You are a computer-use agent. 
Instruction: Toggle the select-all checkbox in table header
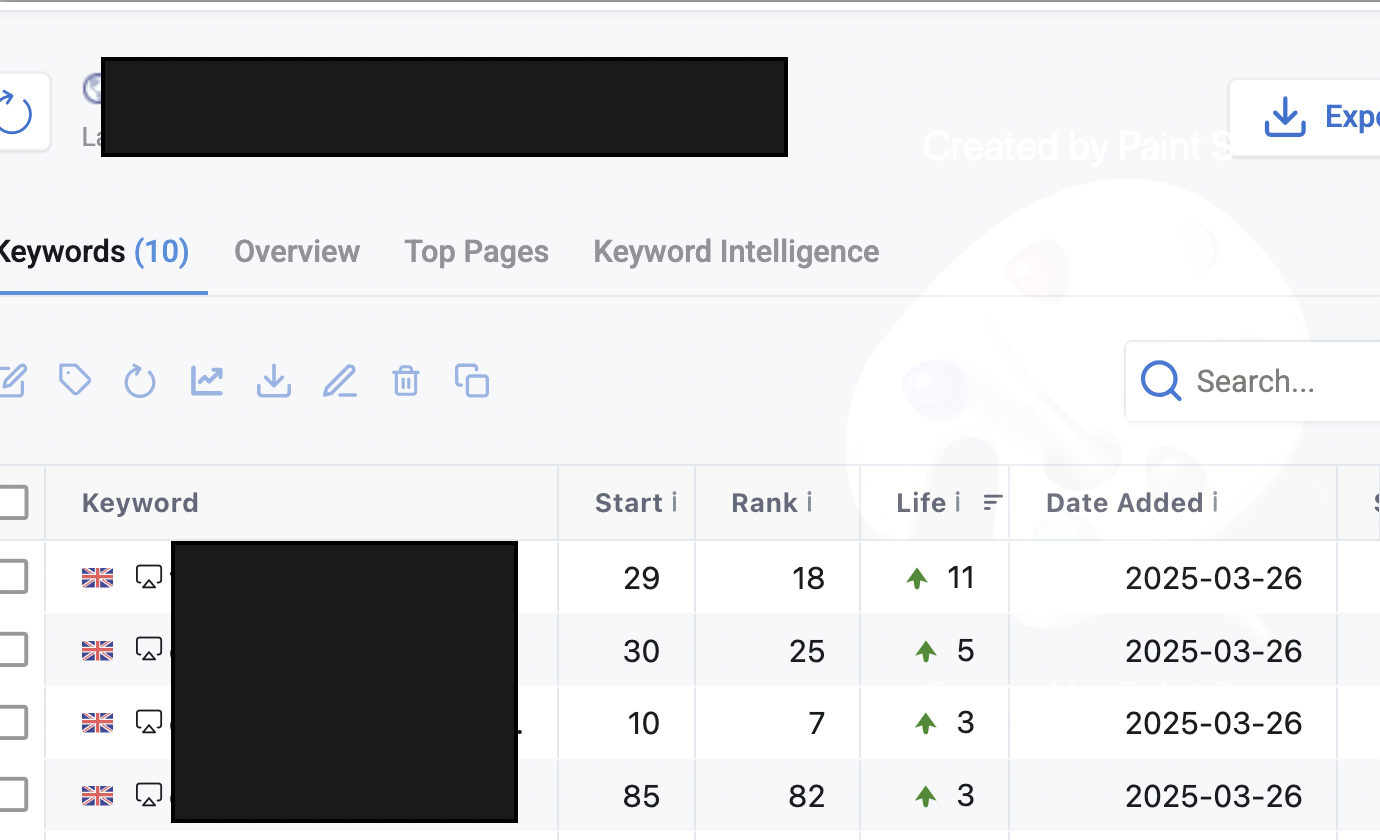pos(12,502)
